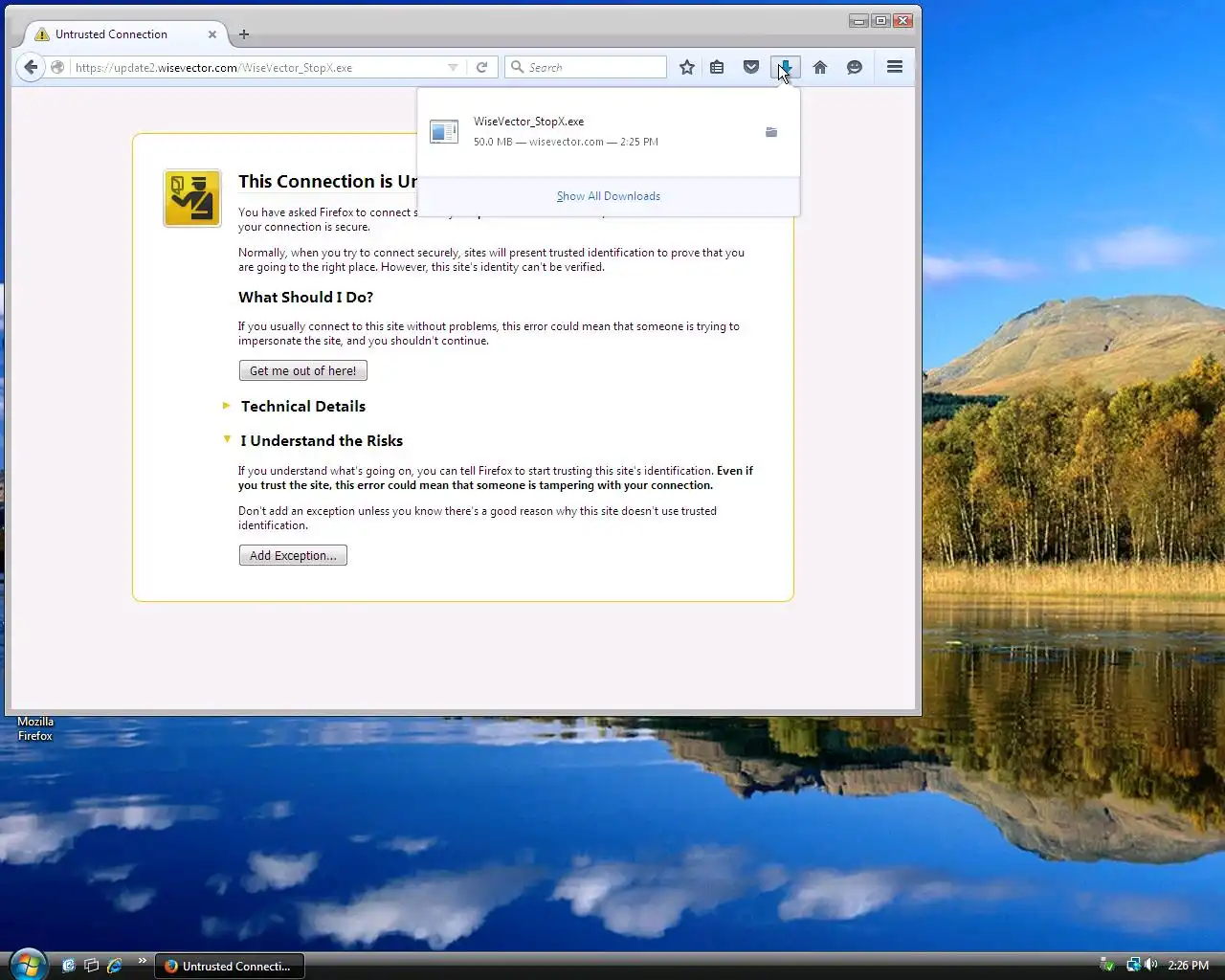Switch between windows Quick Launch icon
This screenshot has width=1225, height=980.
point(92,966)
